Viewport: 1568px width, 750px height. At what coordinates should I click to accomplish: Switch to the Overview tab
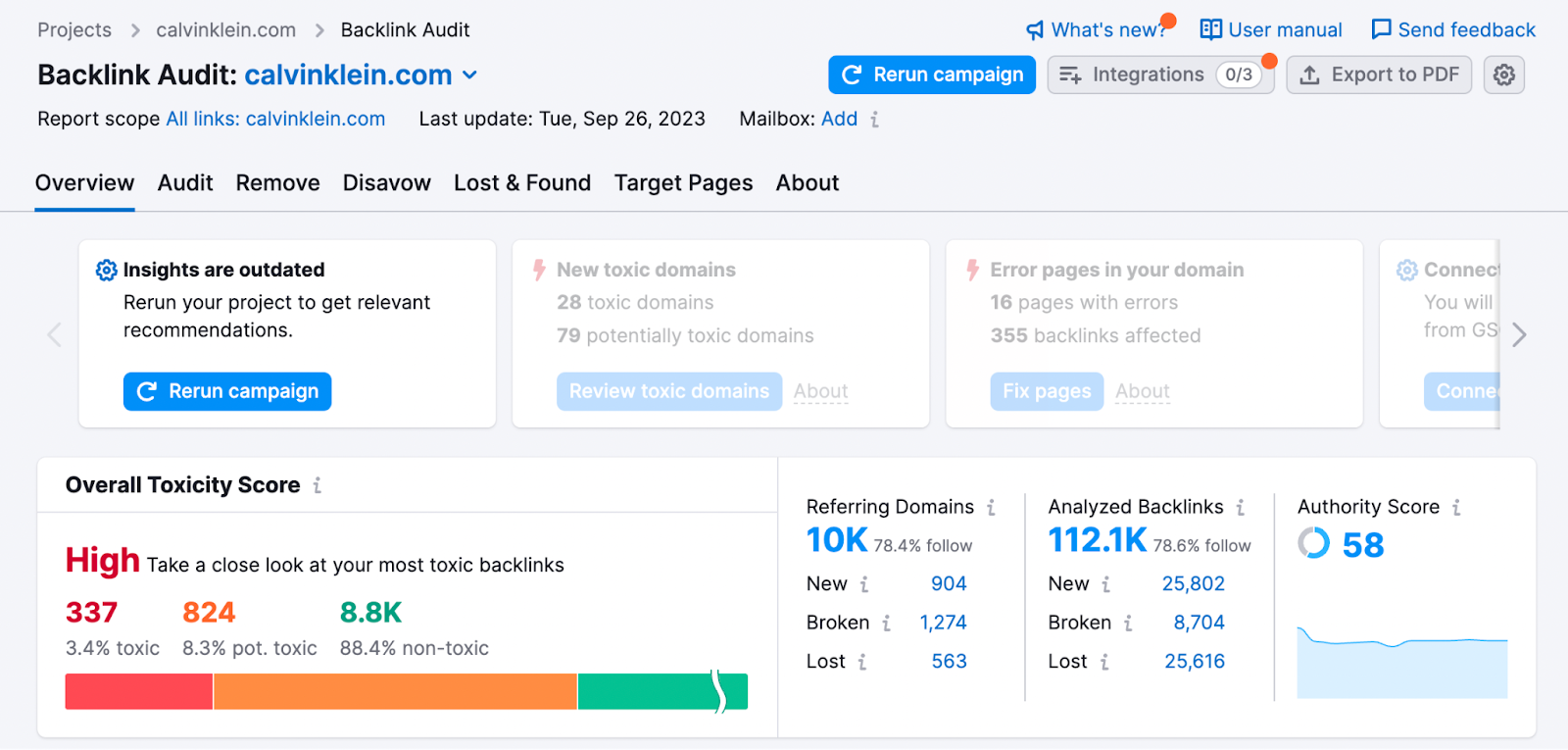[x=84, y=183]
